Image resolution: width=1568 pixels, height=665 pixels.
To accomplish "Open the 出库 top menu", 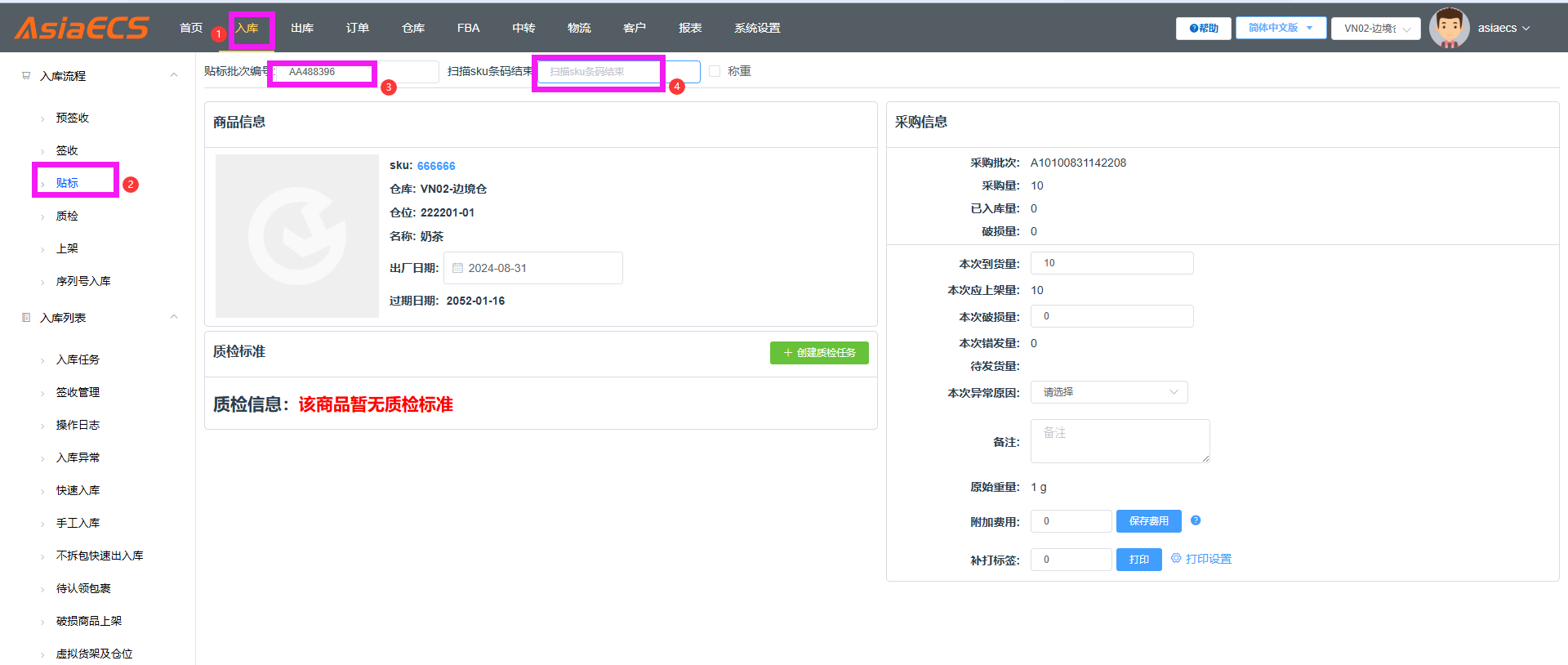I will point(302,28).
